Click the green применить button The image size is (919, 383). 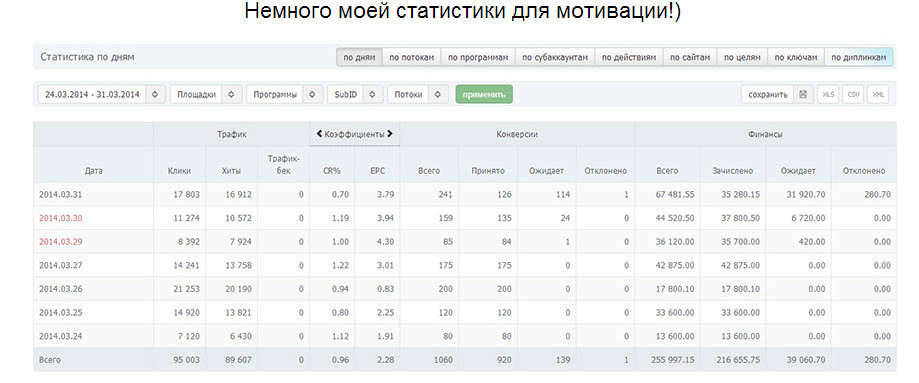[x=484, y=94]
